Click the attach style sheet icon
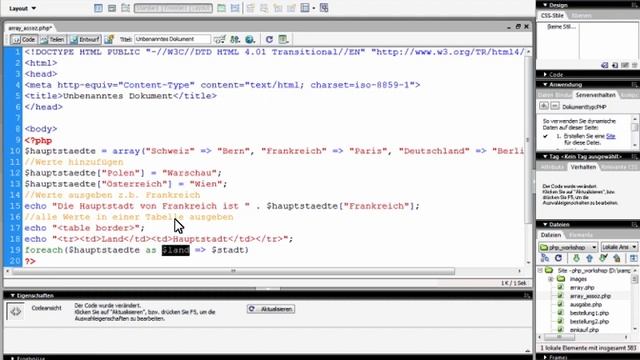 click(x=604, y=65)
